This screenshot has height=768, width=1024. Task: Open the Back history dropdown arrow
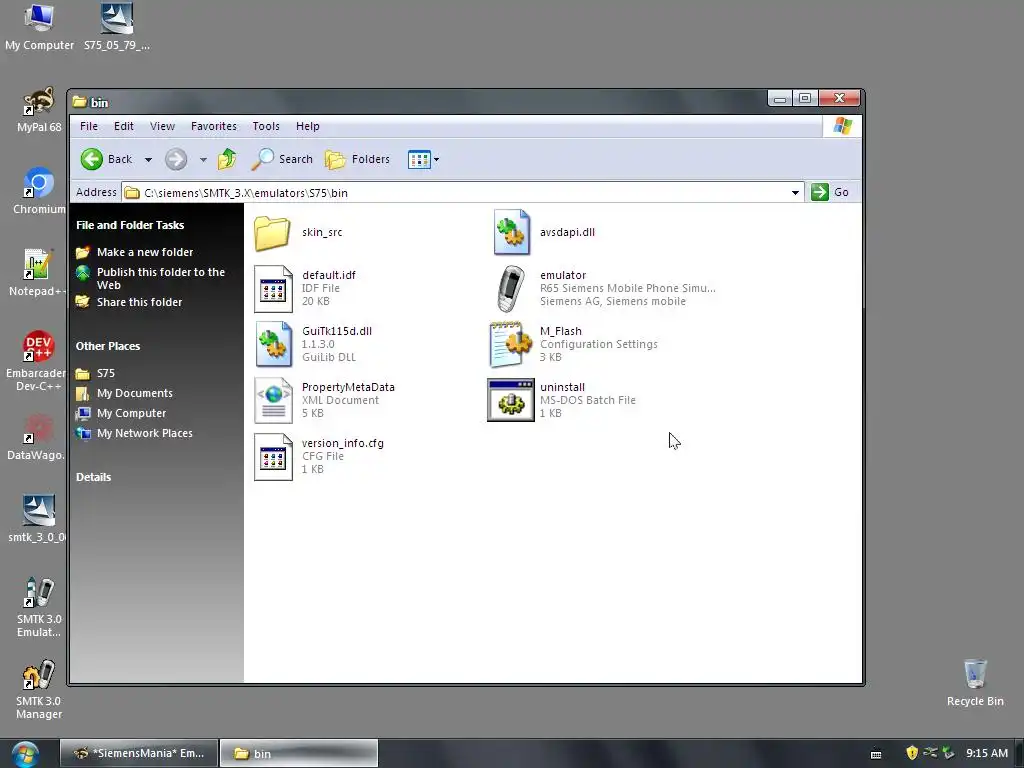[x=148, y=159]
